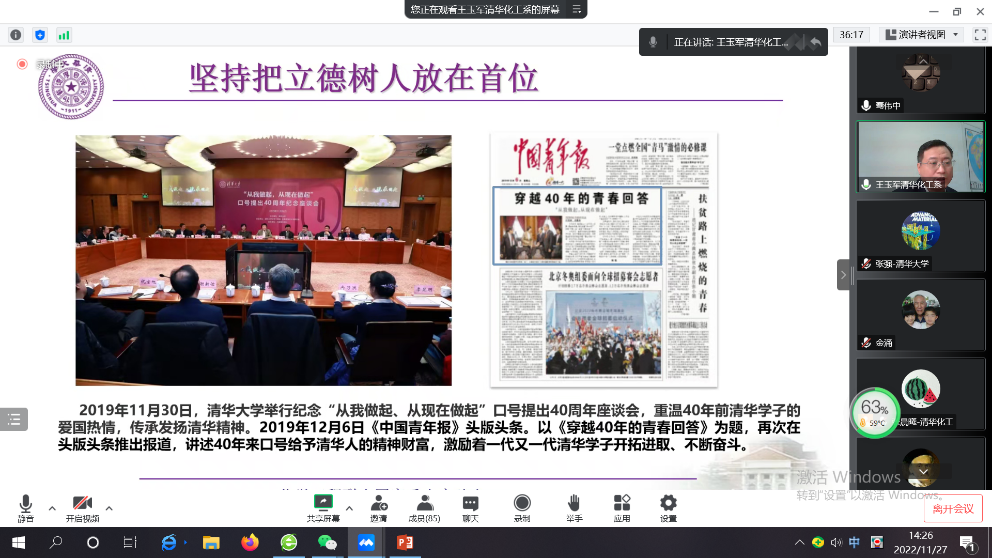The image size is (992, 558).
Task: Click the volume speaker tray icon
Action: (836, 543)
